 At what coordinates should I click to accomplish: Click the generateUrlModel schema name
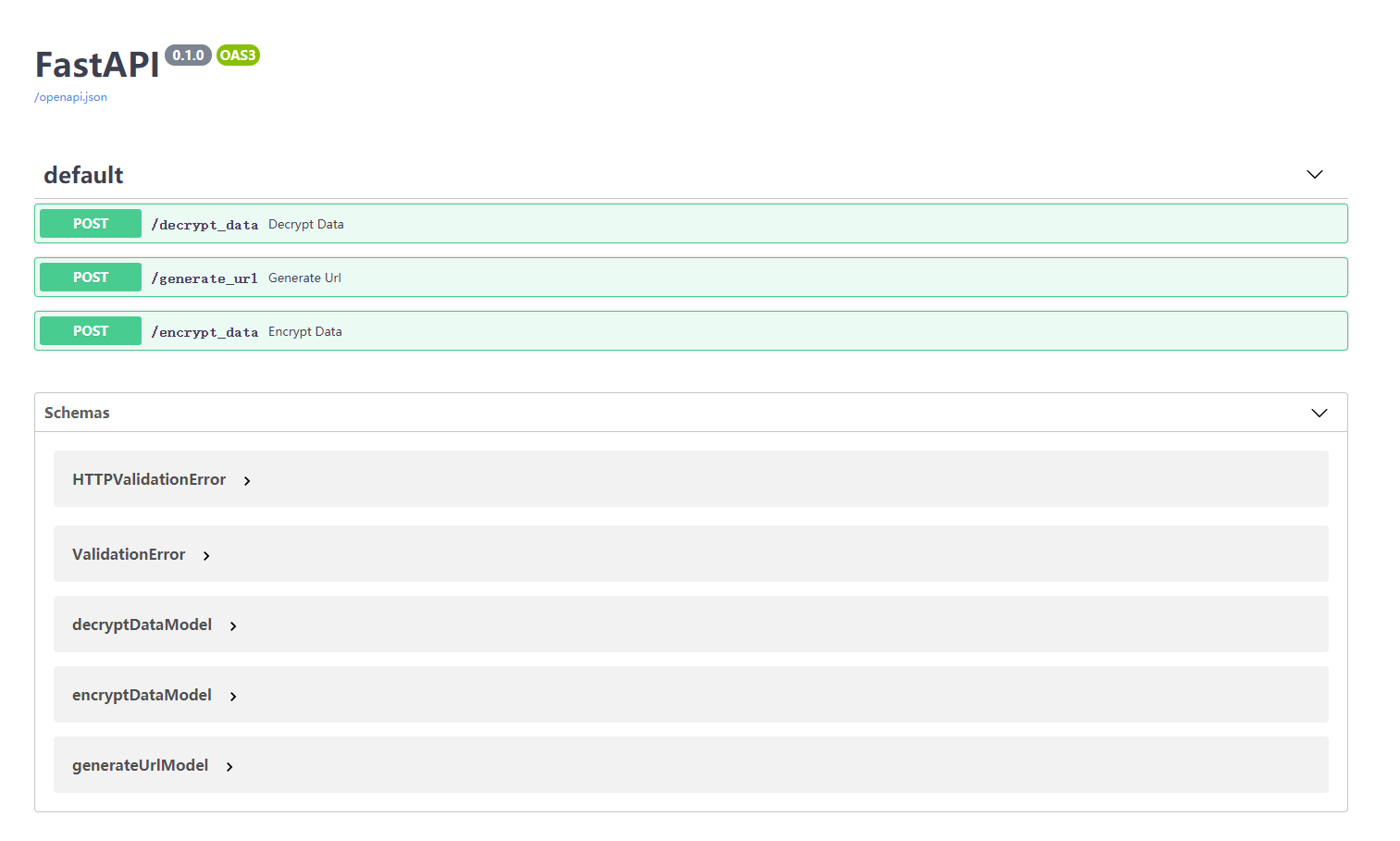point(141,765)
